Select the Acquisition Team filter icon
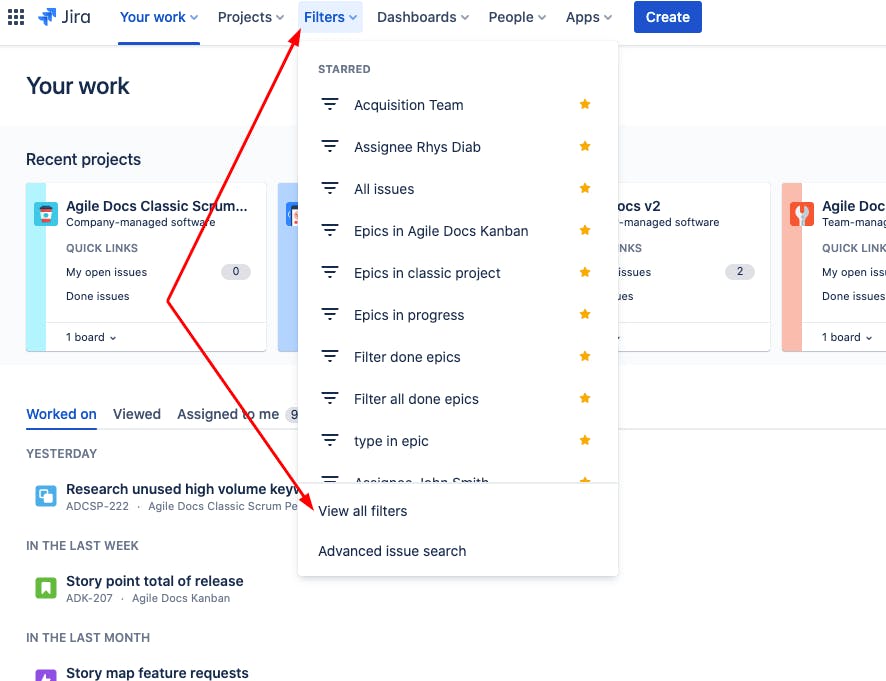 click(330, 105)
